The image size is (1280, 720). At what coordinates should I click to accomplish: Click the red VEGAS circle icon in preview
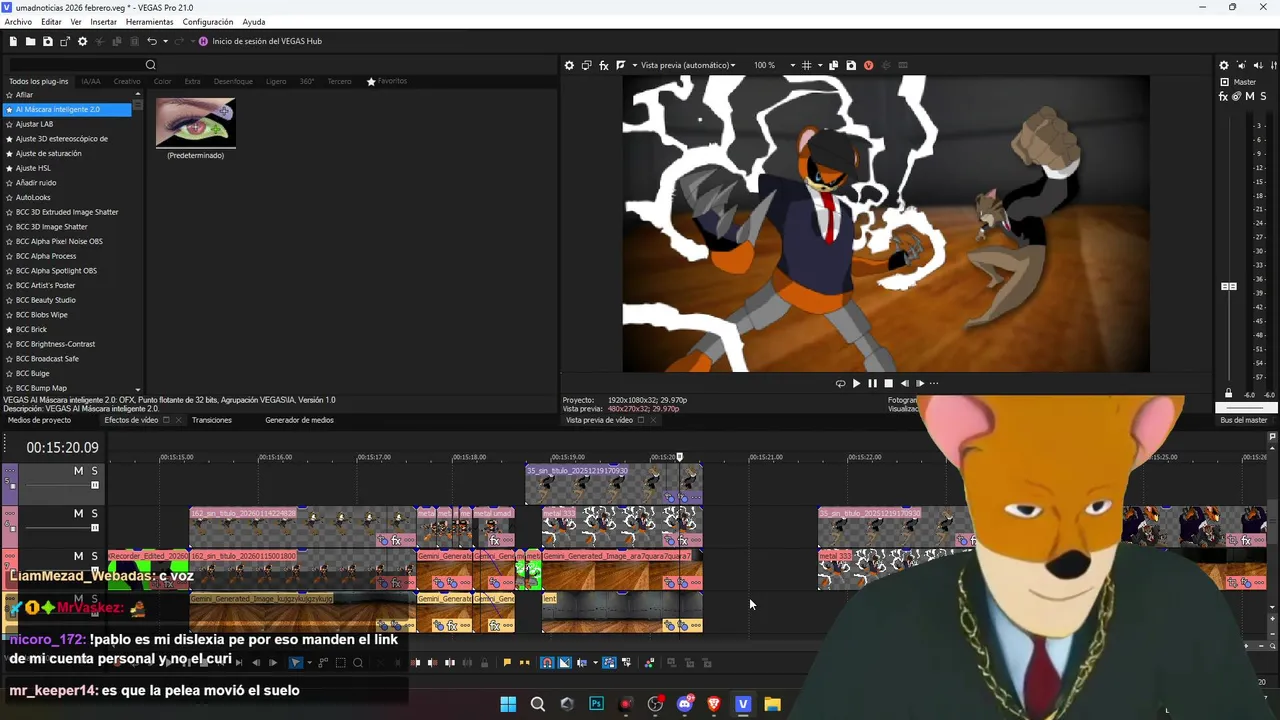[x=868, y=65]
